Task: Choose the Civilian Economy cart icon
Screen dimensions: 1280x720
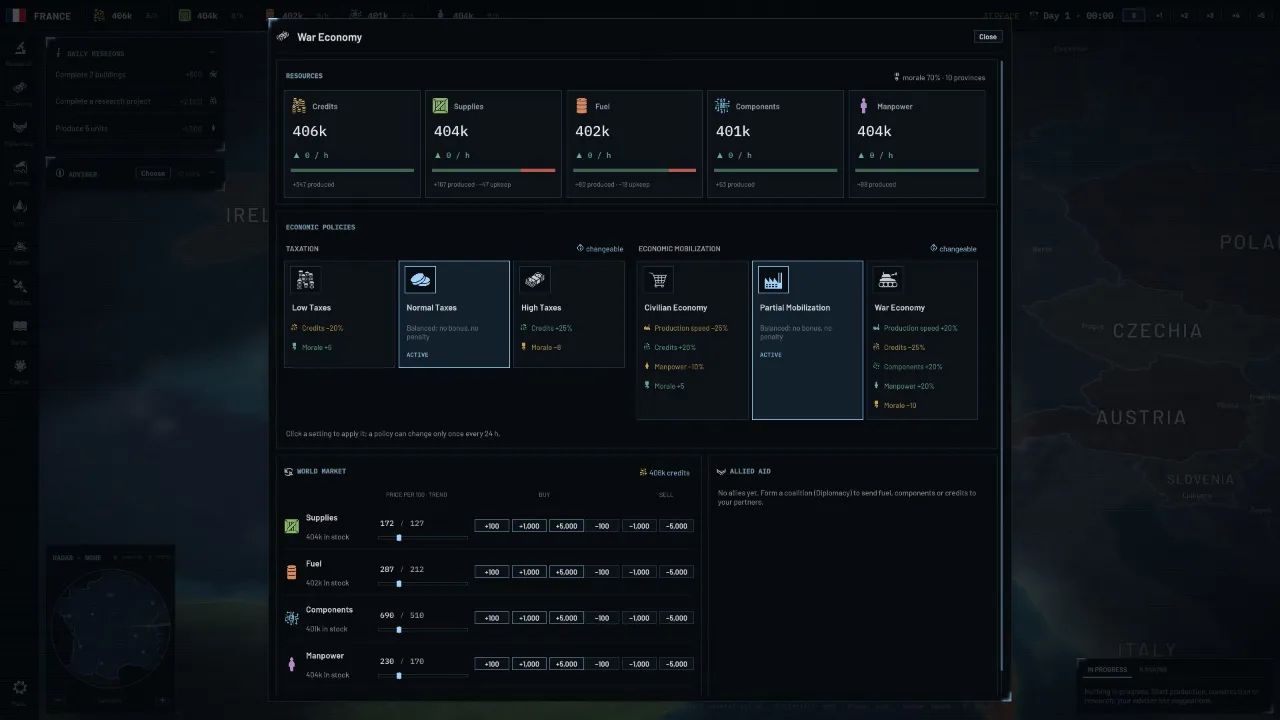Action: click(x=658, y=280)
